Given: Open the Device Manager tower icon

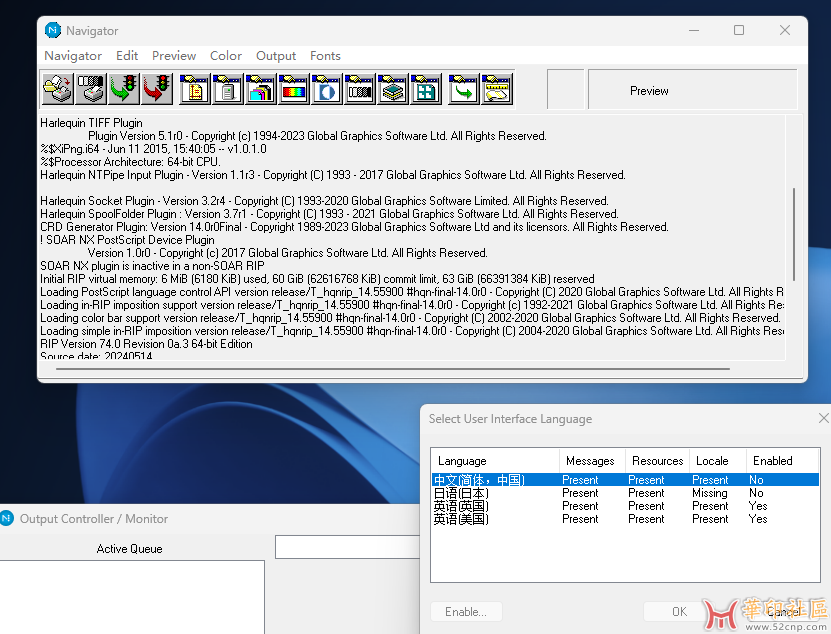Looking at the screenshot, I should point(227,89).
